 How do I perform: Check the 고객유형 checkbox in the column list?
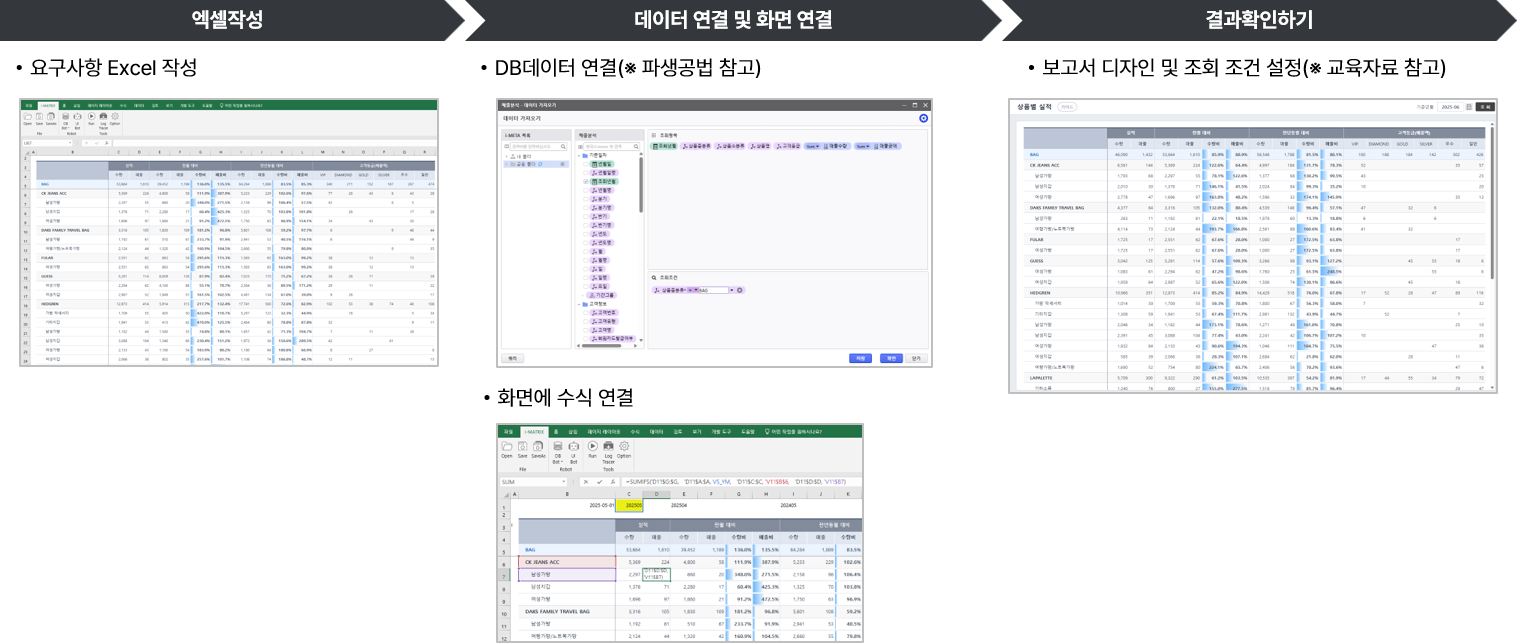pos(584,321)
